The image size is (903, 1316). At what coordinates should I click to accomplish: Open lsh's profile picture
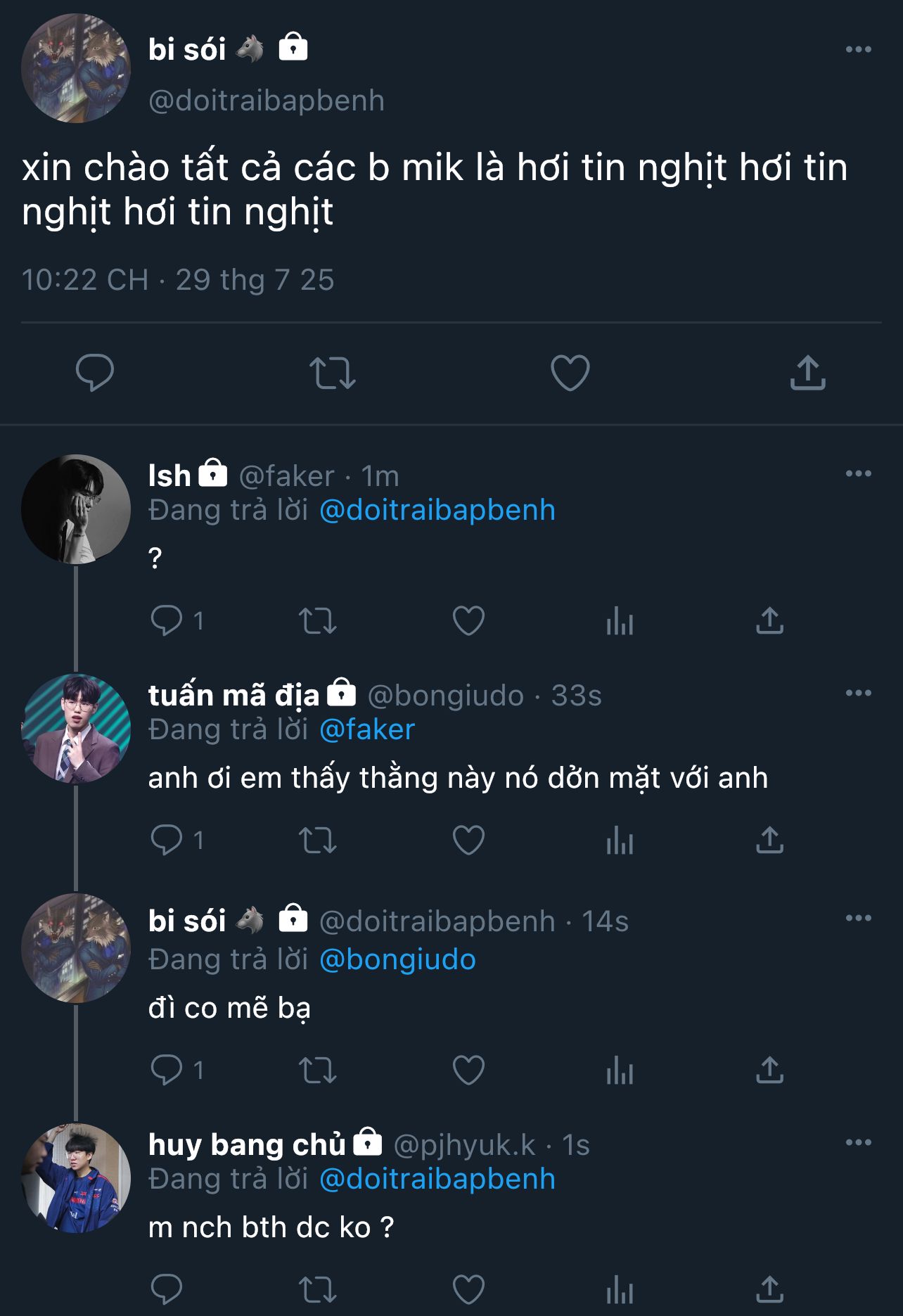(76, 509)
